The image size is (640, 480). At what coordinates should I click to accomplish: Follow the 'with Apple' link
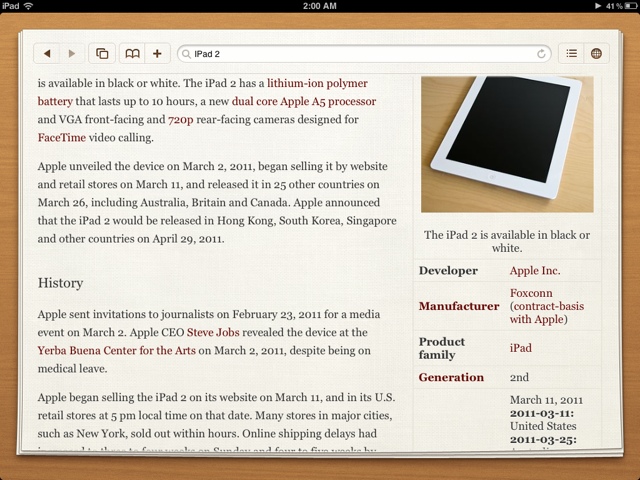pos(536,319)
